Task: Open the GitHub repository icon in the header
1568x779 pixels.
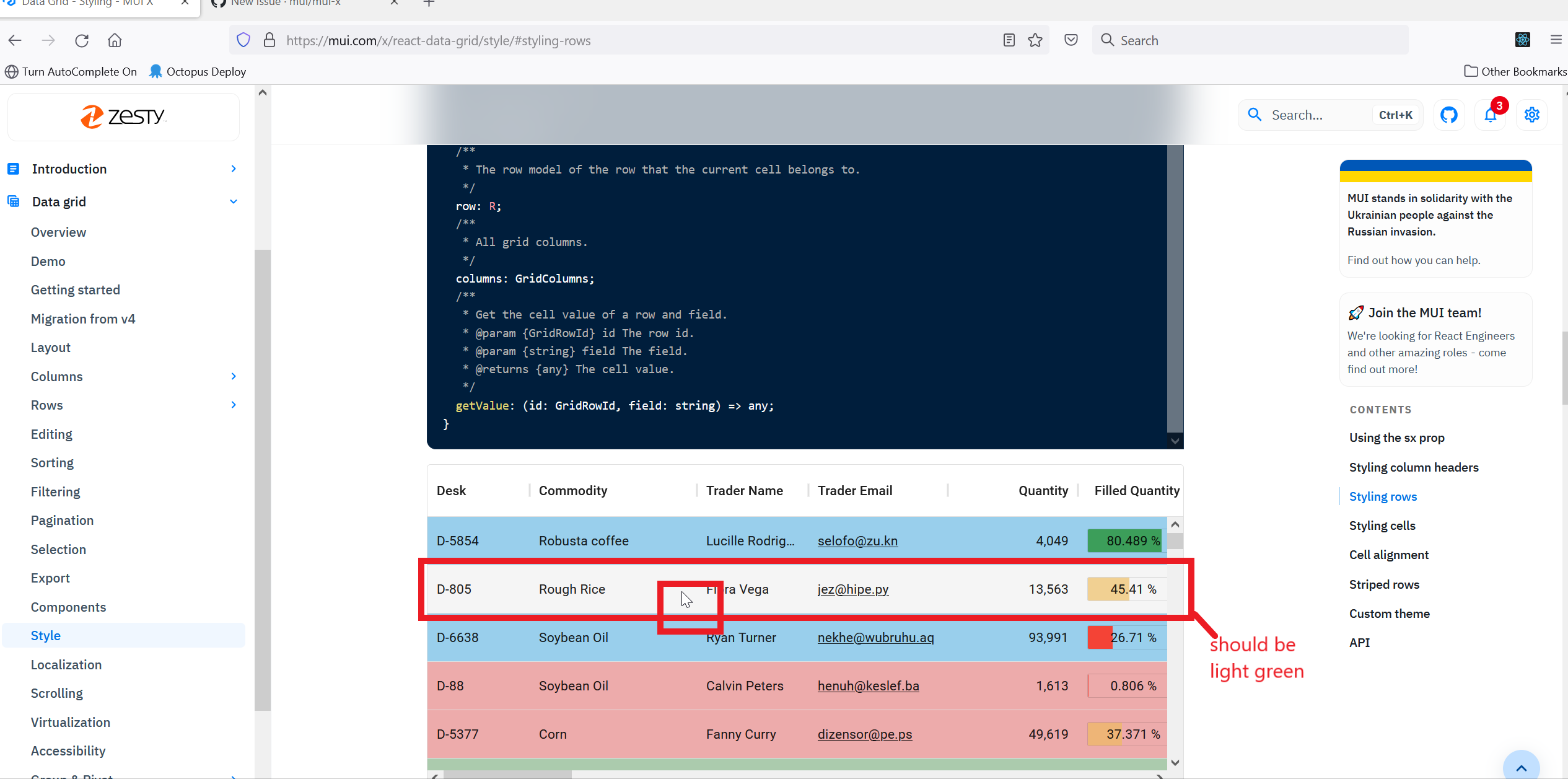Action: (1449, 115)
